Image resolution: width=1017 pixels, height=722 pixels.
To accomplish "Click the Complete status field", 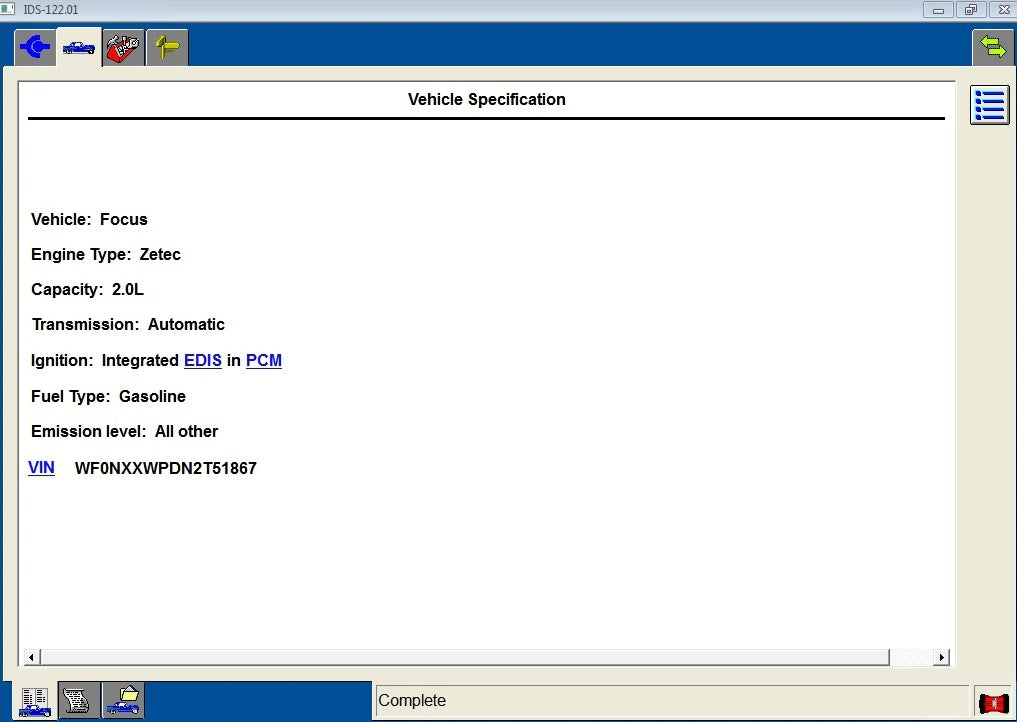I will click(670, 701).
